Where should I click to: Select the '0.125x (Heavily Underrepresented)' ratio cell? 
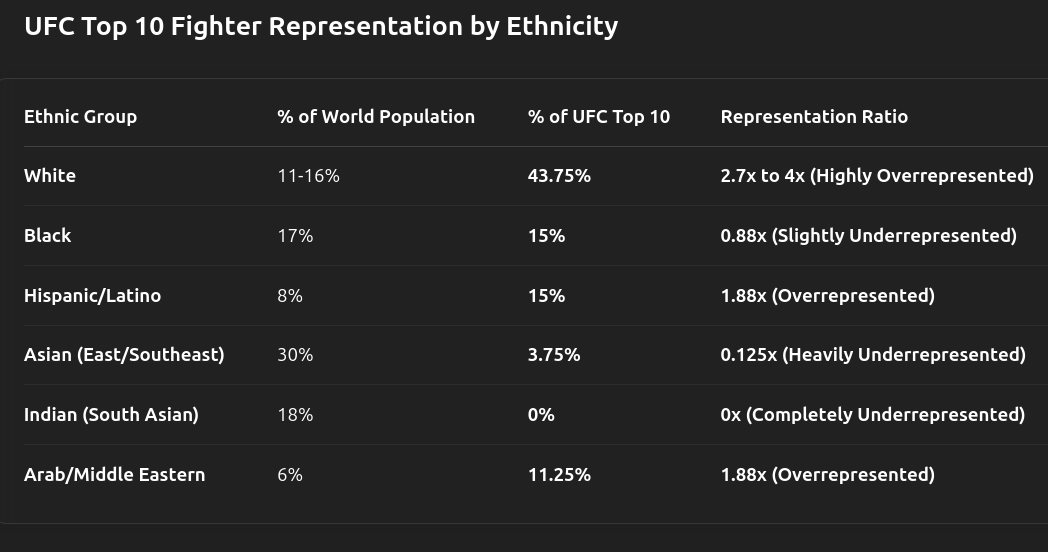coord(873,354)
